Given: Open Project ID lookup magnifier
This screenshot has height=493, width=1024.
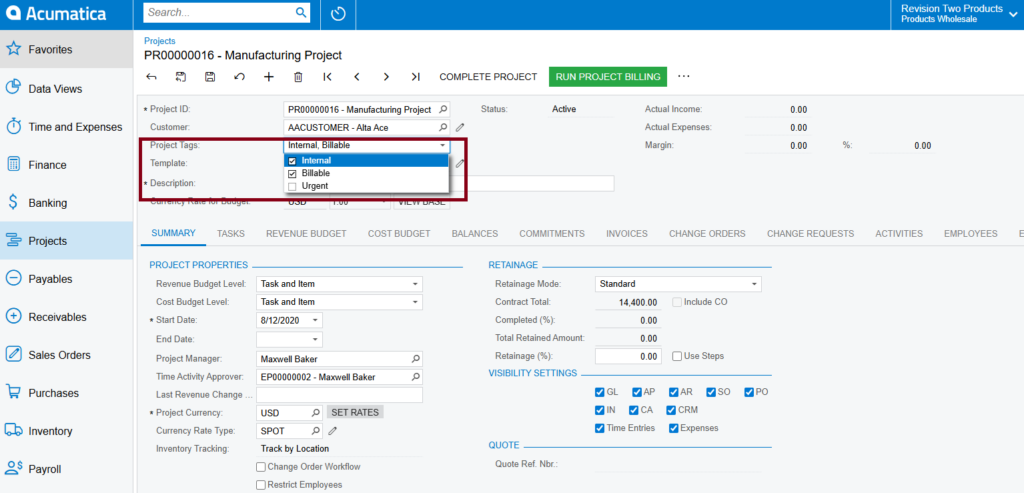Looking at the screenshot, I should [x=443, y=110].
